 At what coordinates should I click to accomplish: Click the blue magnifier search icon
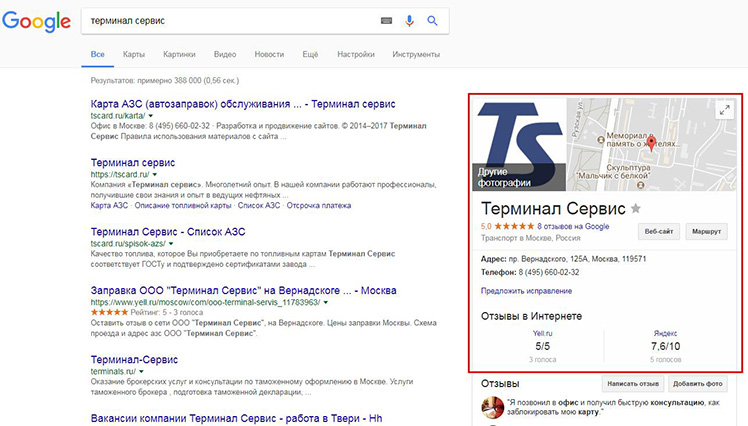(432, 20)
